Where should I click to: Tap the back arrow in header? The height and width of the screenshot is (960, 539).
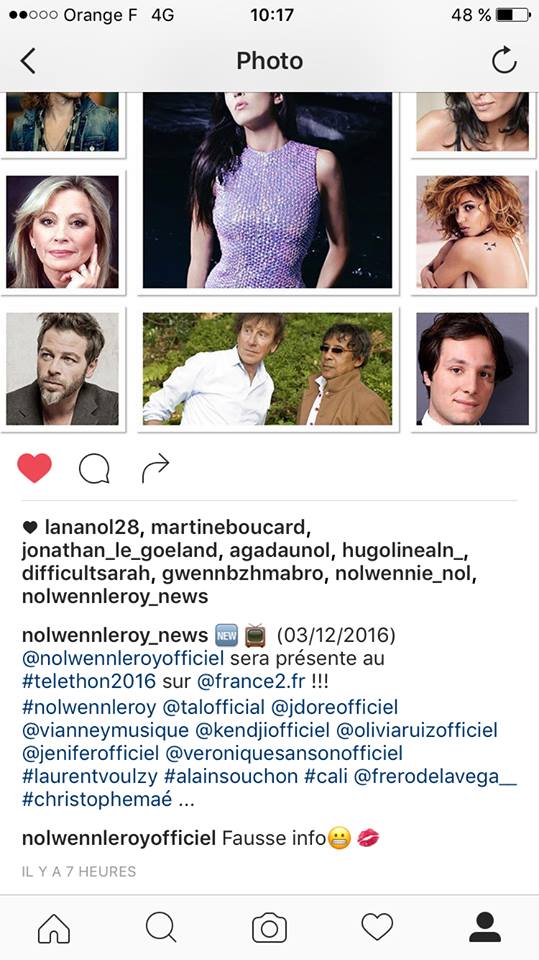coord(28,61)
